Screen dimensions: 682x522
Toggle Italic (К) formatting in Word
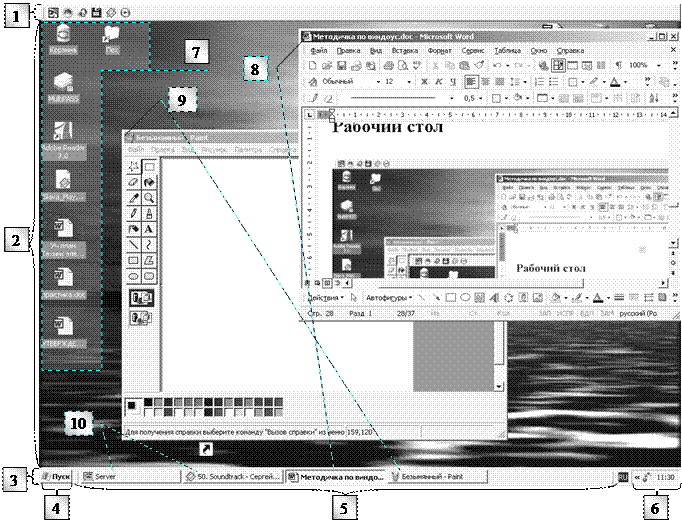pyautogui.click(x=439, y=82)
